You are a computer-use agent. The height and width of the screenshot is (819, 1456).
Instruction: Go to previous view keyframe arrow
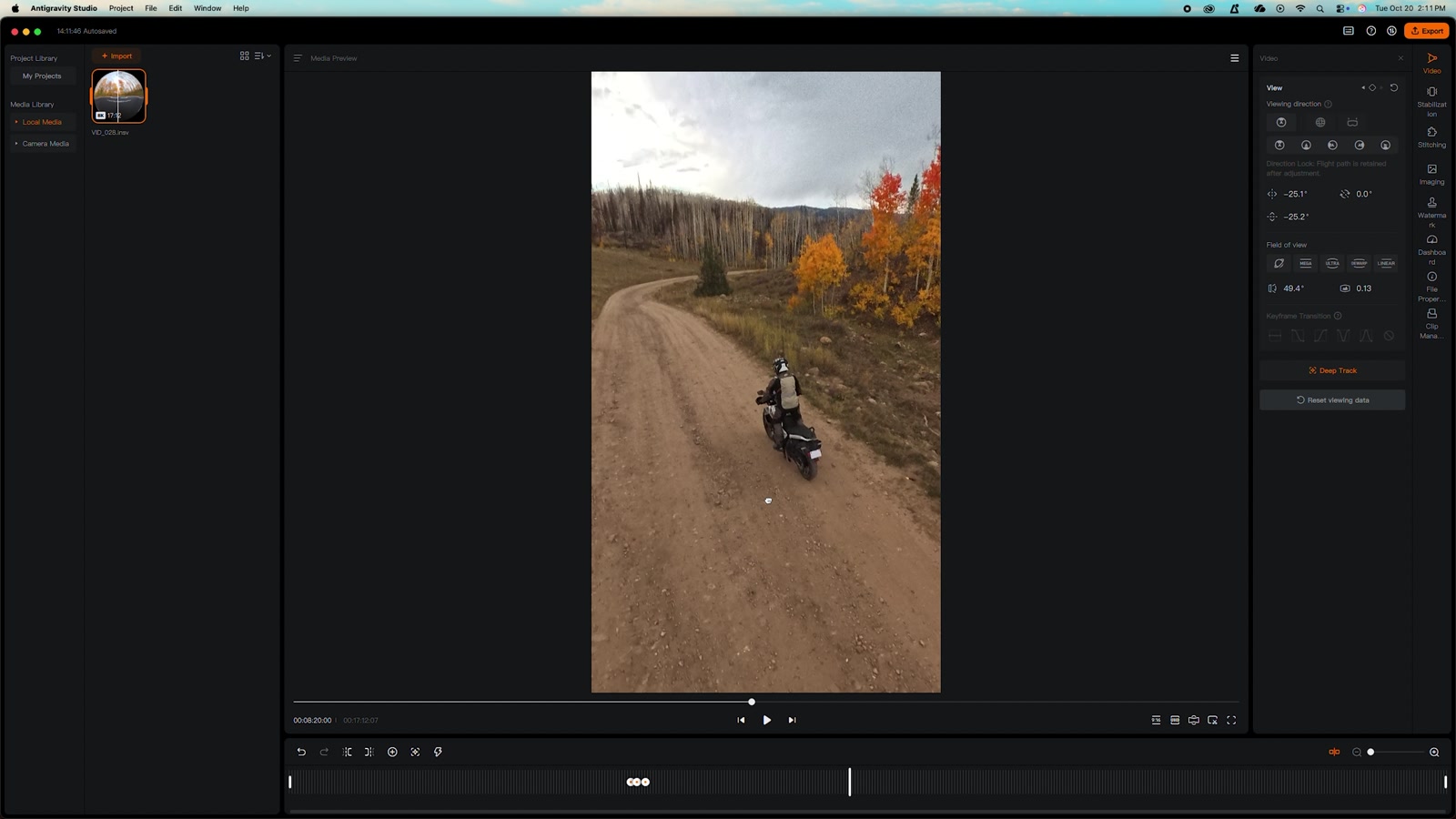point(1363,87)
